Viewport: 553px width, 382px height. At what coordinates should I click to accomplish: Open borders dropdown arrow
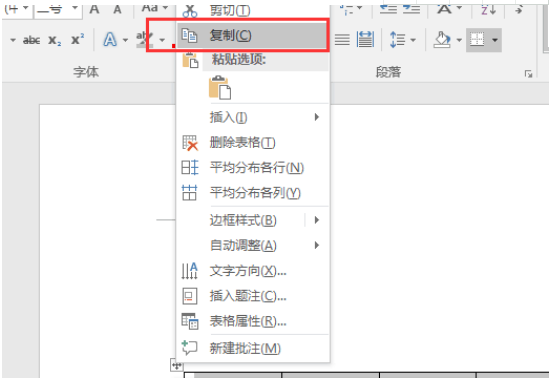click(x=495, y=40)
